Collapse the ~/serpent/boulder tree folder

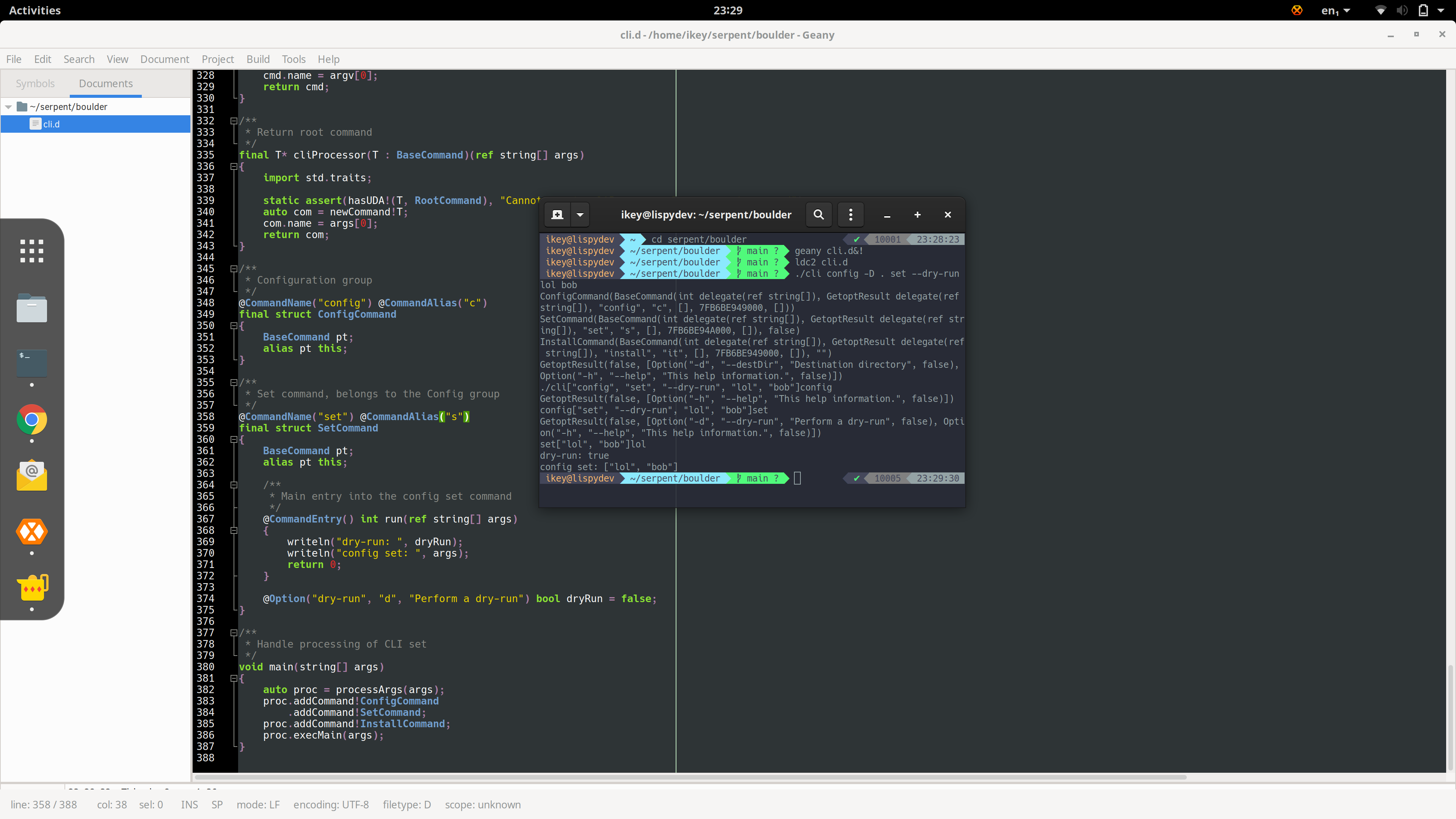(x=8, y=107)
